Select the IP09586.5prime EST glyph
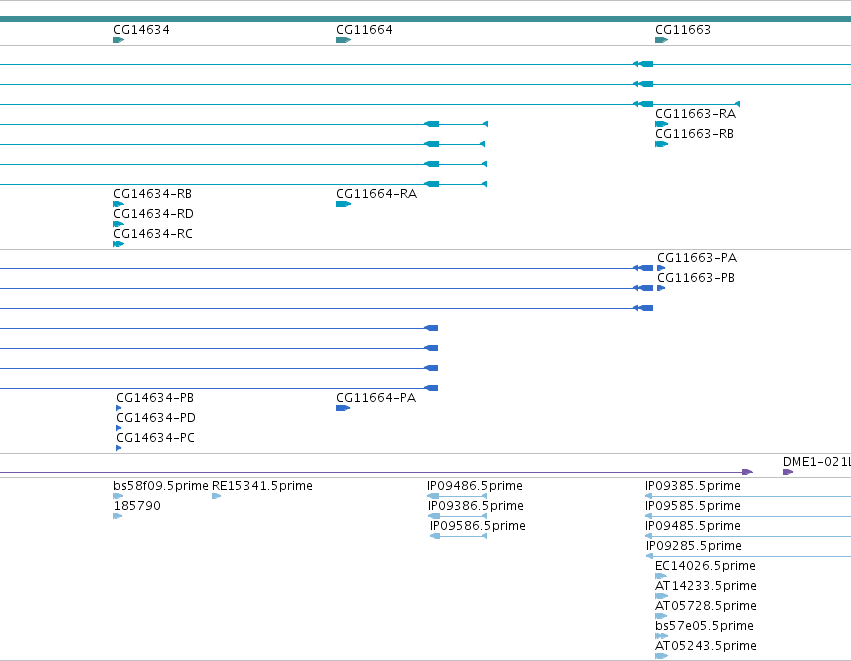Image resolution: width=851 pixels, height=661 pixels. (459, 536)
